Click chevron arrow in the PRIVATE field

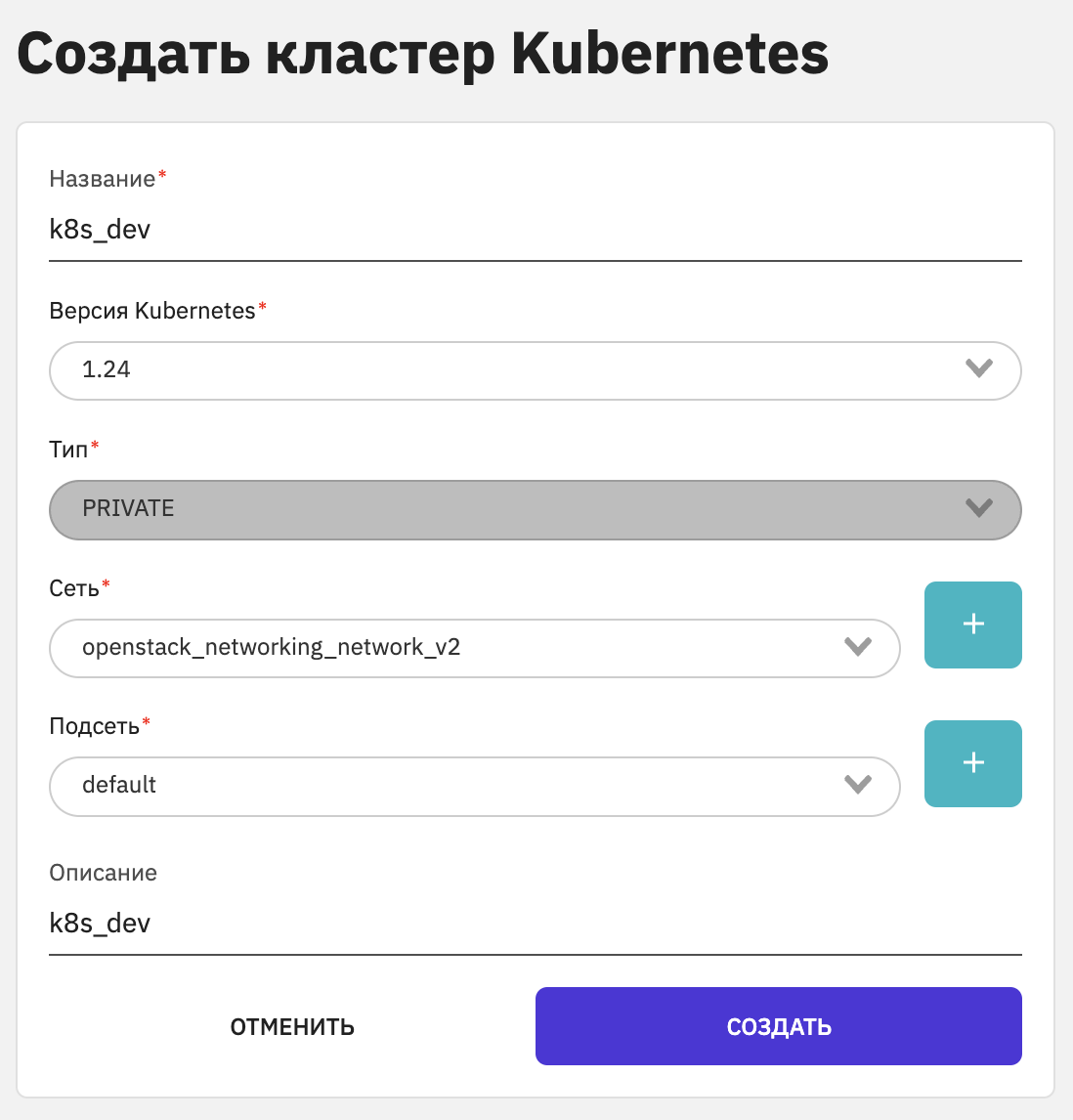pyautogui.click(x=979, y=508)
